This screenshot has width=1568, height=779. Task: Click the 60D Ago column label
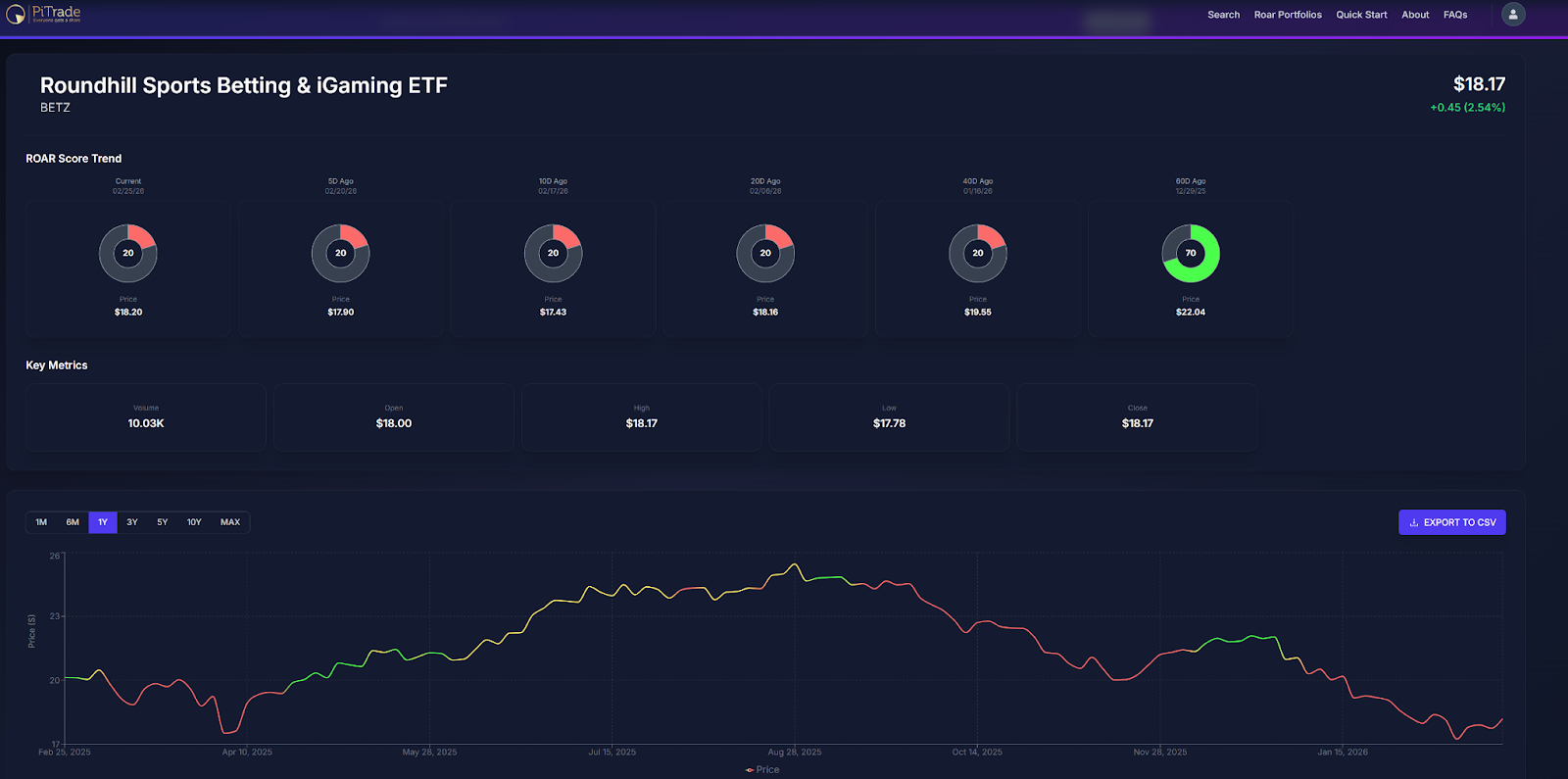1191,181
